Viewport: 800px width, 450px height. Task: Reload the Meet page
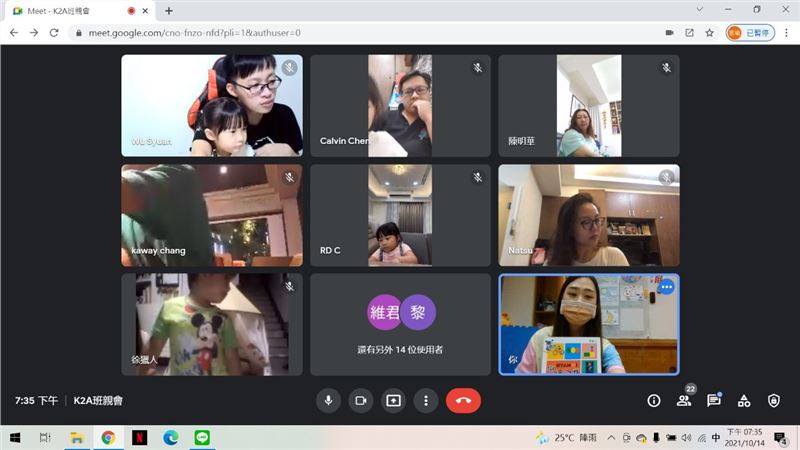[x=56, y=32]
